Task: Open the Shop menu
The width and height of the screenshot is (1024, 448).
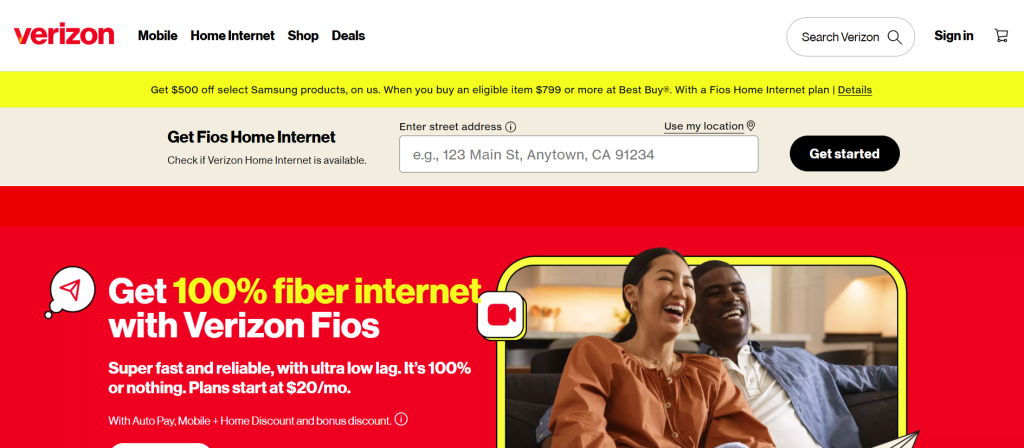Action: click(303, 36)
